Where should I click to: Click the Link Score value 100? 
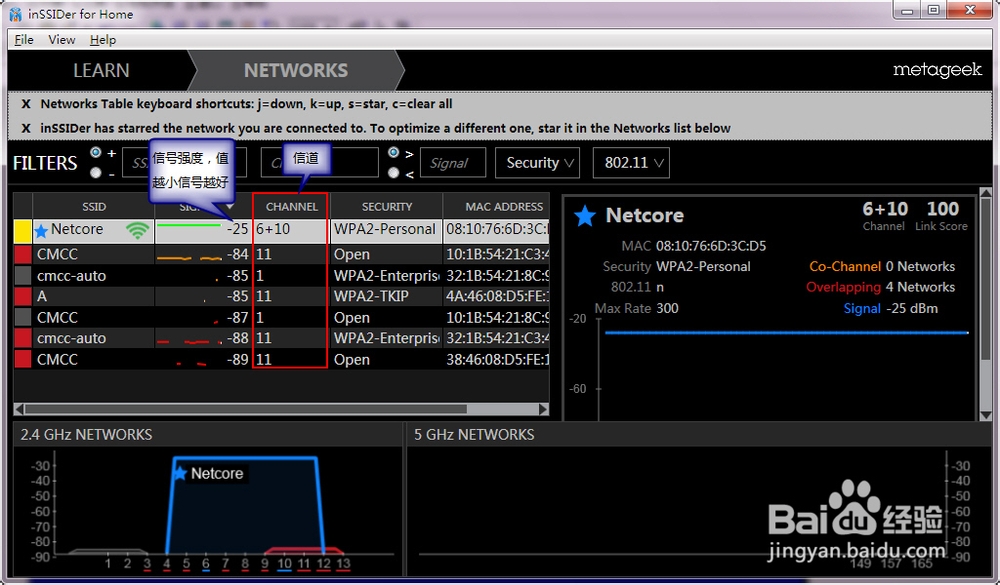pos(943,209)
